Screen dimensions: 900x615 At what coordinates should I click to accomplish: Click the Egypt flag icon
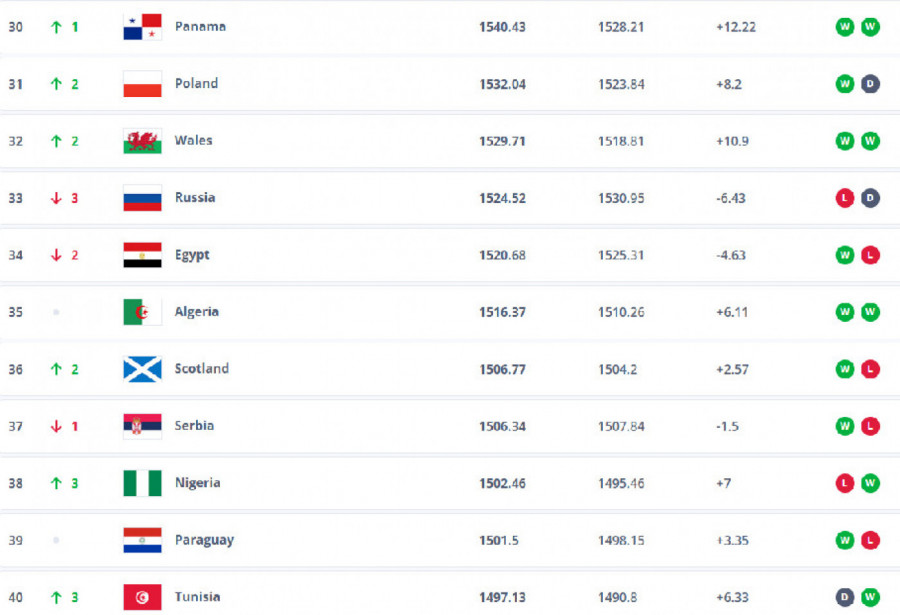coord(142,255)
